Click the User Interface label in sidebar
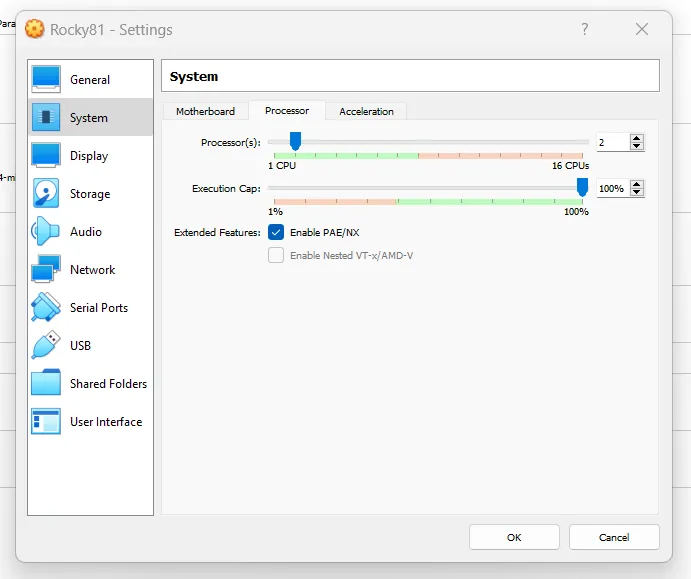The height and width of the screenshot is (579, 691). tap(106, 422)
